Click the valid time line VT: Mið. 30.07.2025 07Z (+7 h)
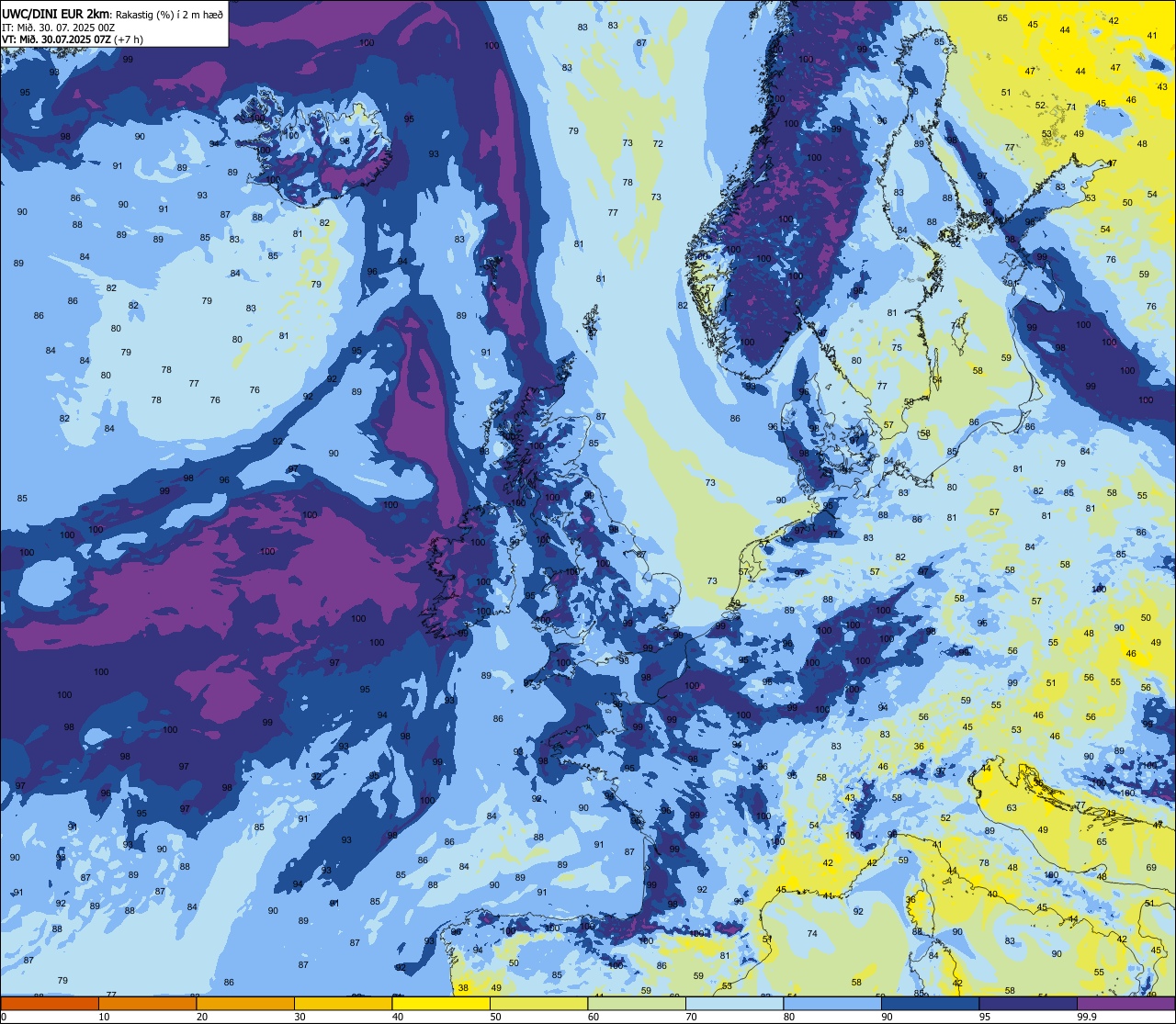The height and width of the screenshot is (1024, 1176). click(73, 39)
